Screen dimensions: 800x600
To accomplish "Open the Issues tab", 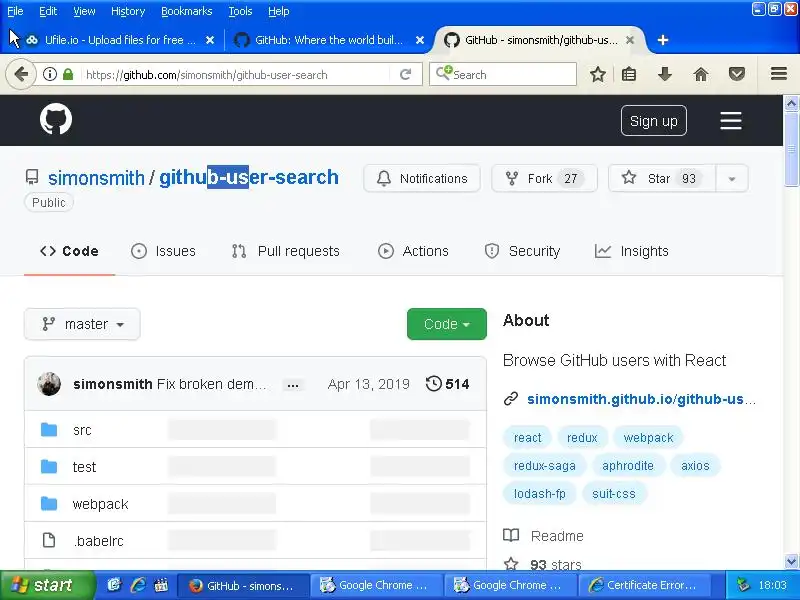I will (163, 251).
